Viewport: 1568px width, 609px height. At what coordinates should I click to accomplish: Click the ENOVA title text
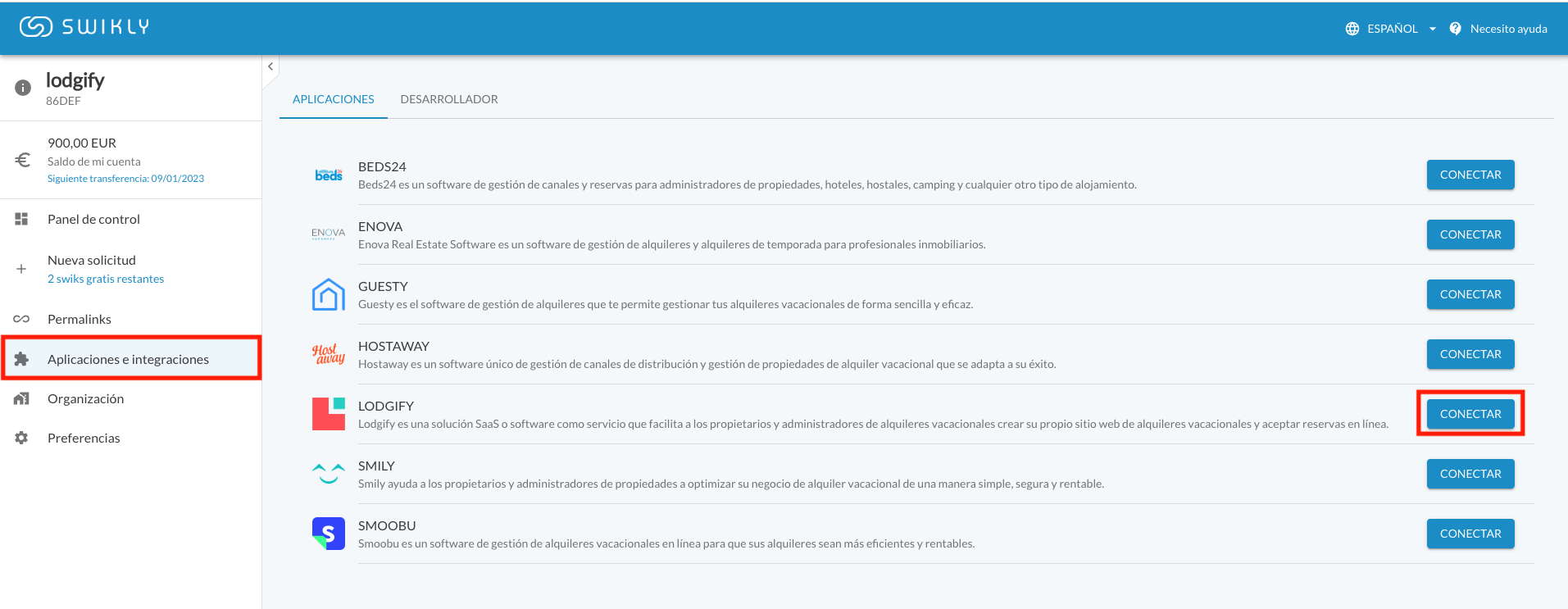point(380,226)
